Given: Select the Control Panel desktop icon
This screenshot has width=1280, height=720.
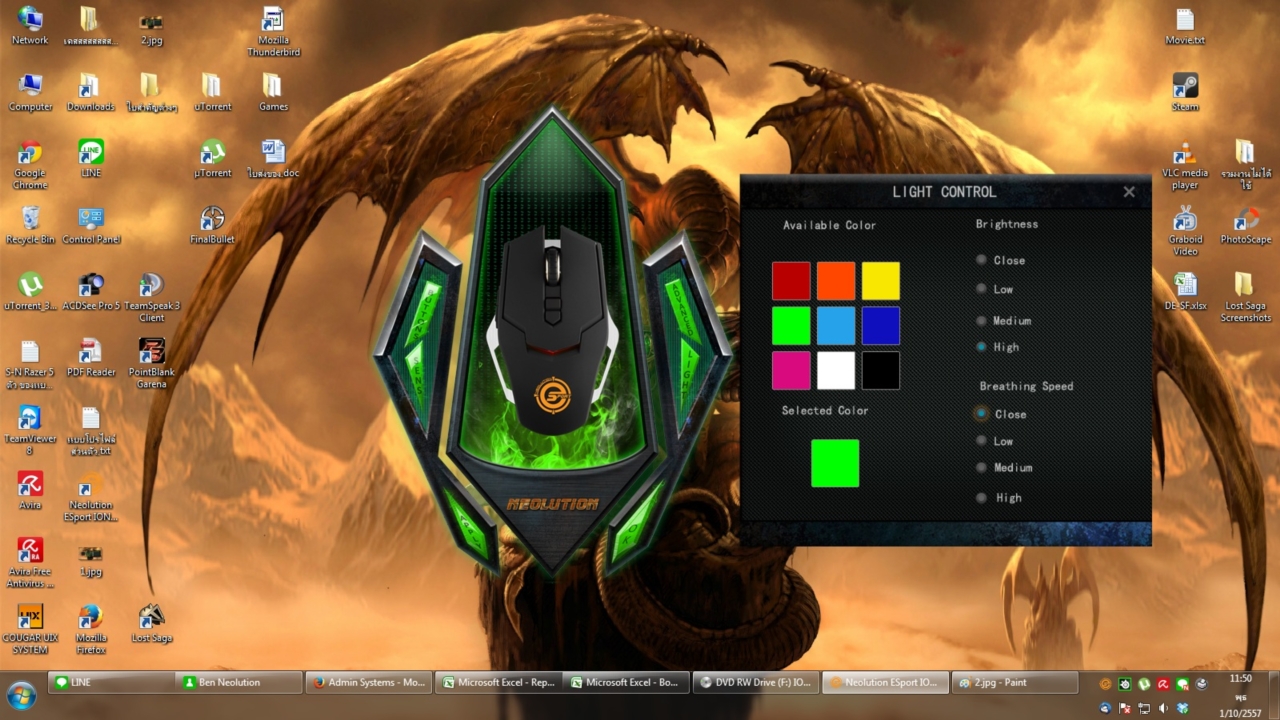Looking at the screenshot, I should point(91,225).
